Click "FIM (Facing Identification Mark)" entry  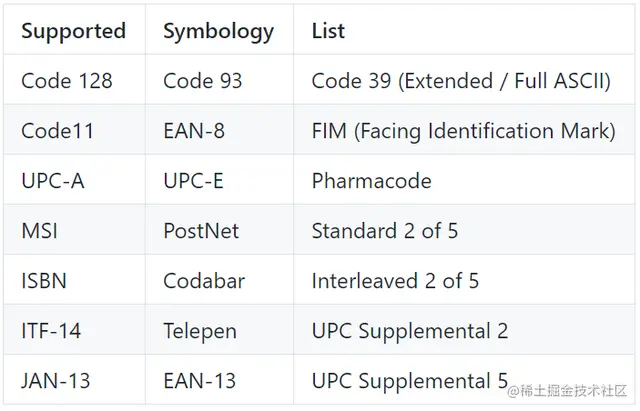point(462,131)
